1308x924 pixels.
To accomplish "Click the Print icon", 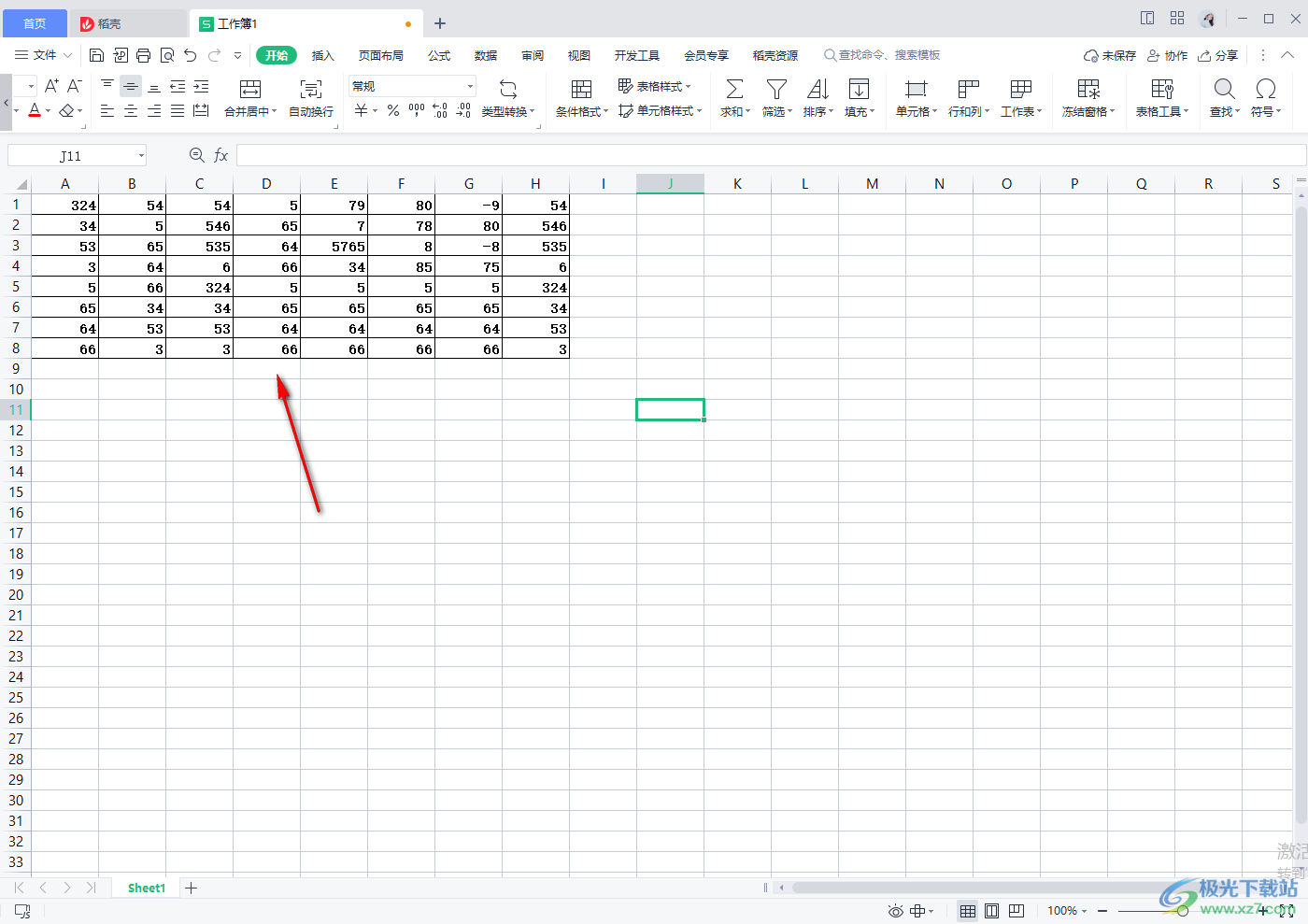I will 143,55.
